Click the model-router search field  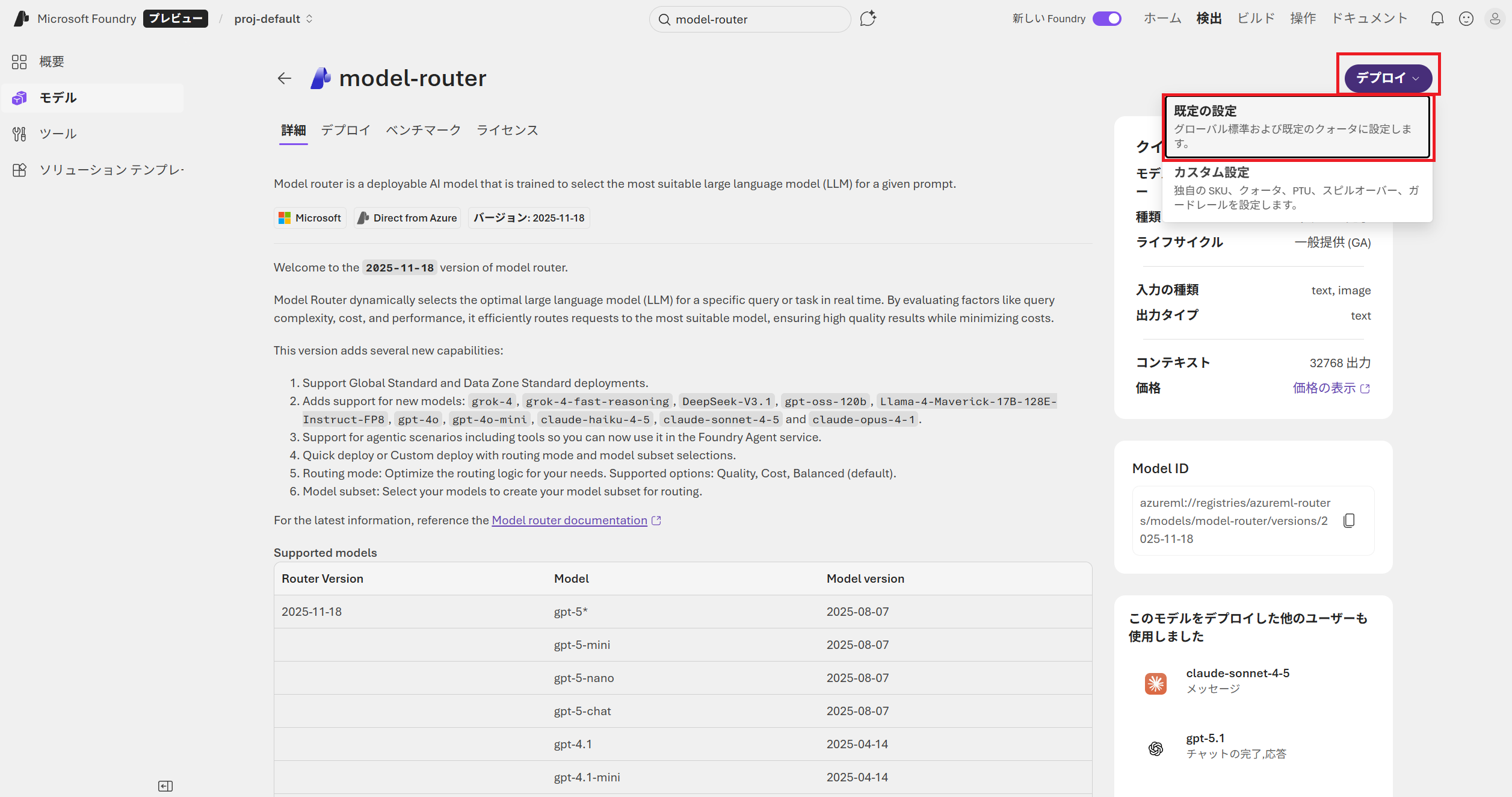click(x=749, y=19)
